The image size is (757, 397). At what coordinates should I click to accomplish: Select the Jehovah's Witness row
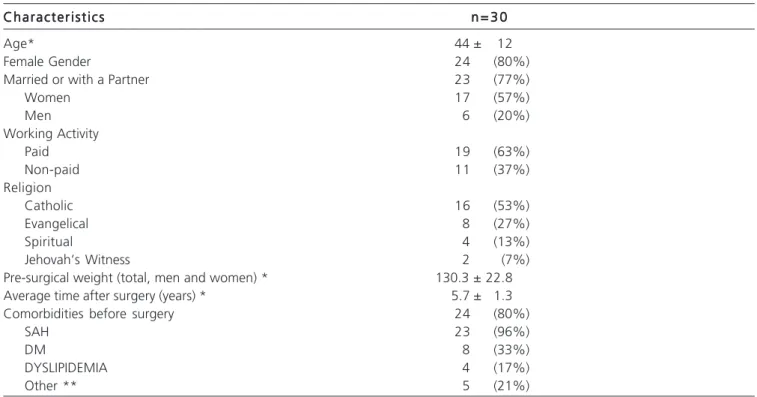point(378,260)
